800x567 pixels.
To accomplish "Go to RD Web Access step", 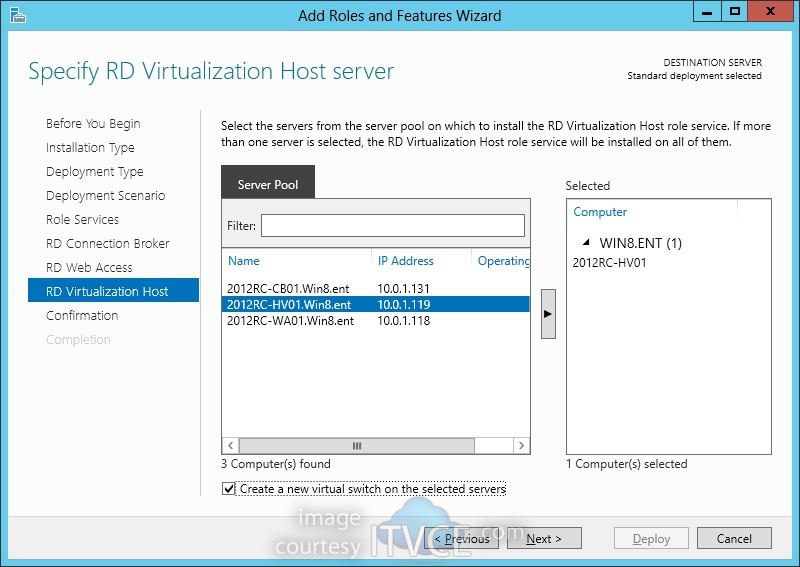I will click(x=89, y=267).
